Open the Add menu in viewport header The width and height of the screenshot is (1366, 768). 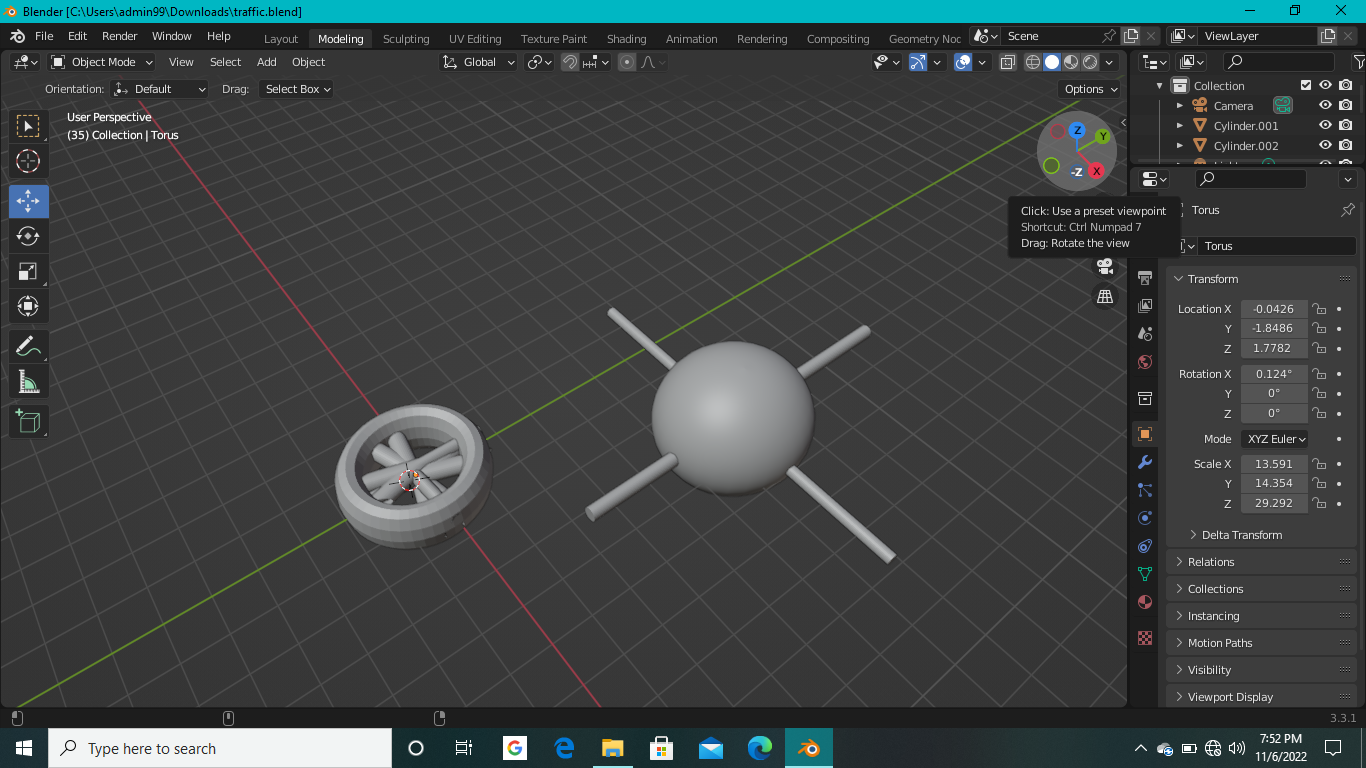(267, 62)
